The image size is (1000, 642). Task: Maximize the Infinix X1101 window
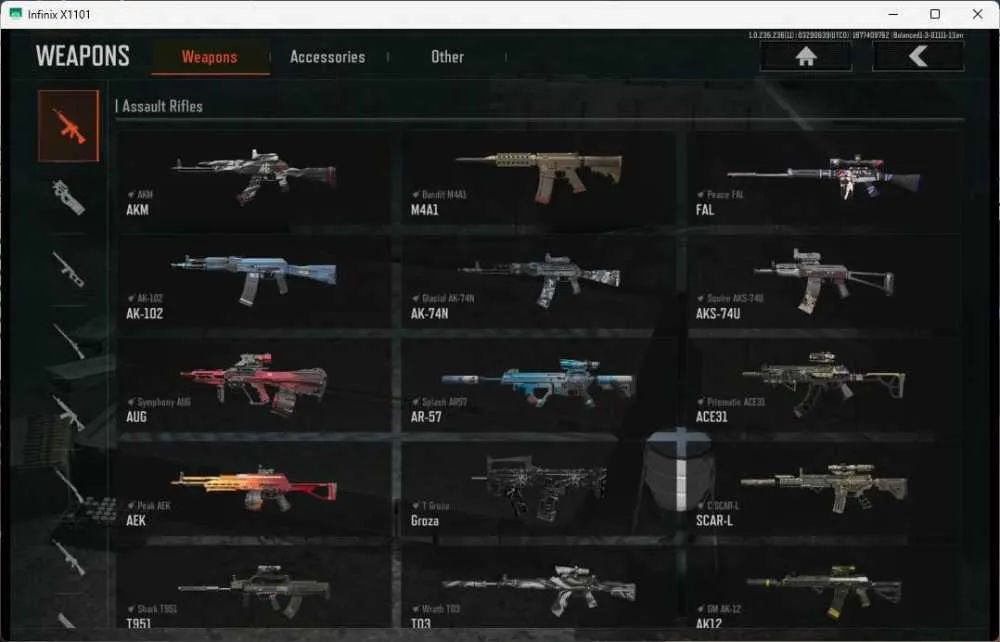(x=935, y=14)
